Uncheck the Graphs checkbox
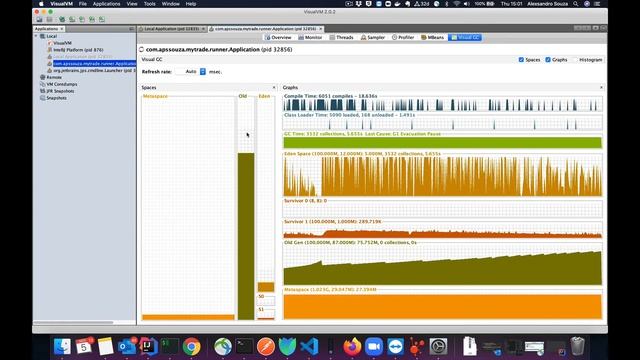Viewport: 640px width, 360px height. (x=548, y=60)
